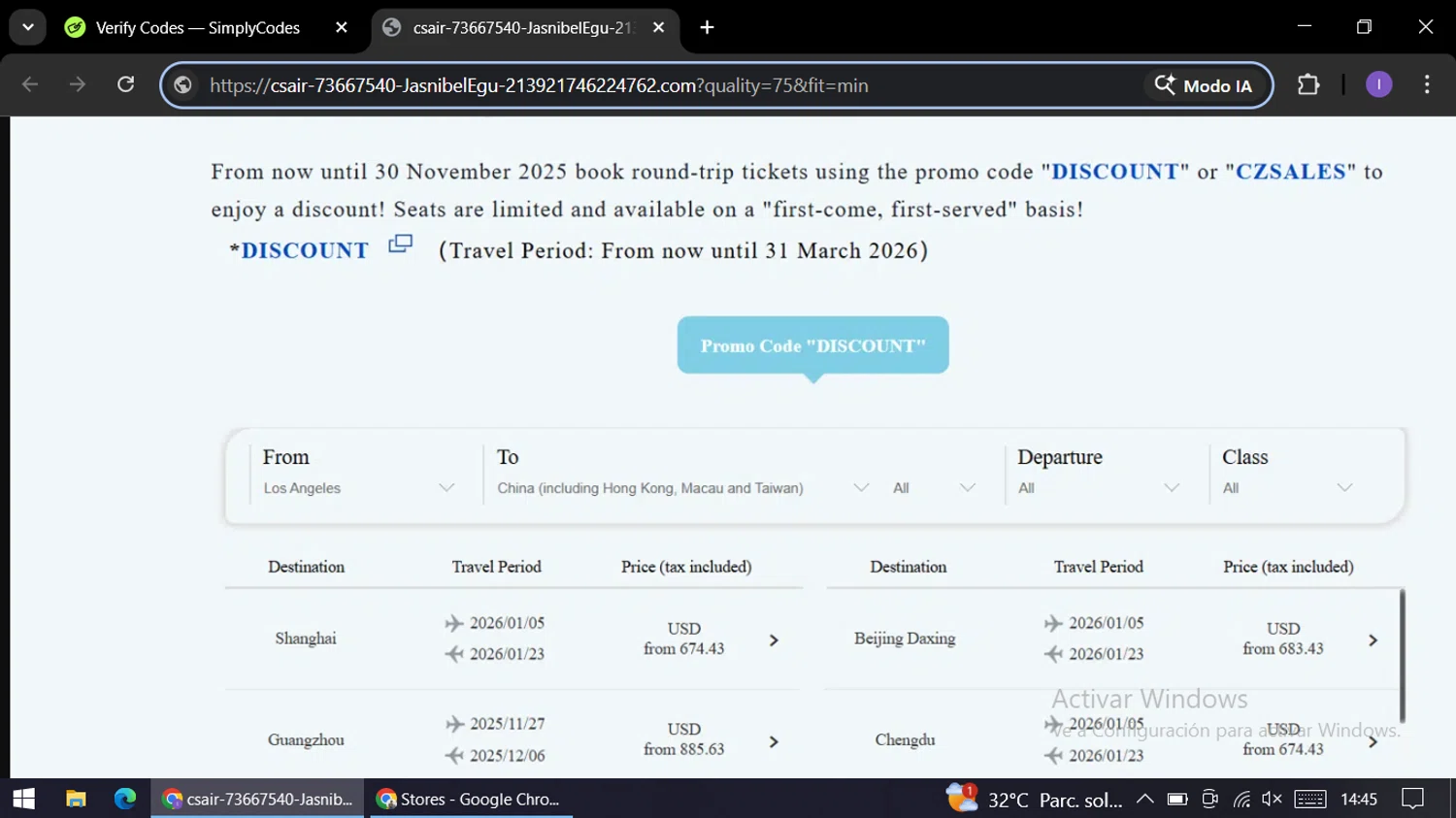Open Meet Now camera tray icon

[x=1209, y=799]
